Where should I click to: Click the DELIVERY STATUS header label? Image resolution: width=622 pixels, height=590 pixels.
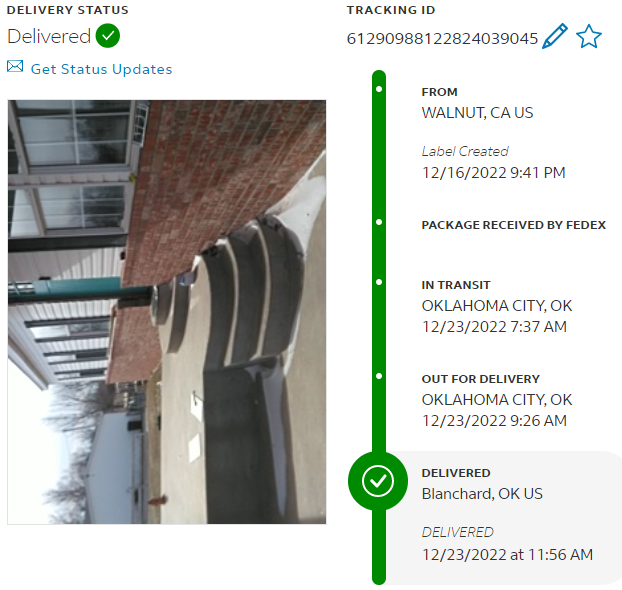coord(67,10)
